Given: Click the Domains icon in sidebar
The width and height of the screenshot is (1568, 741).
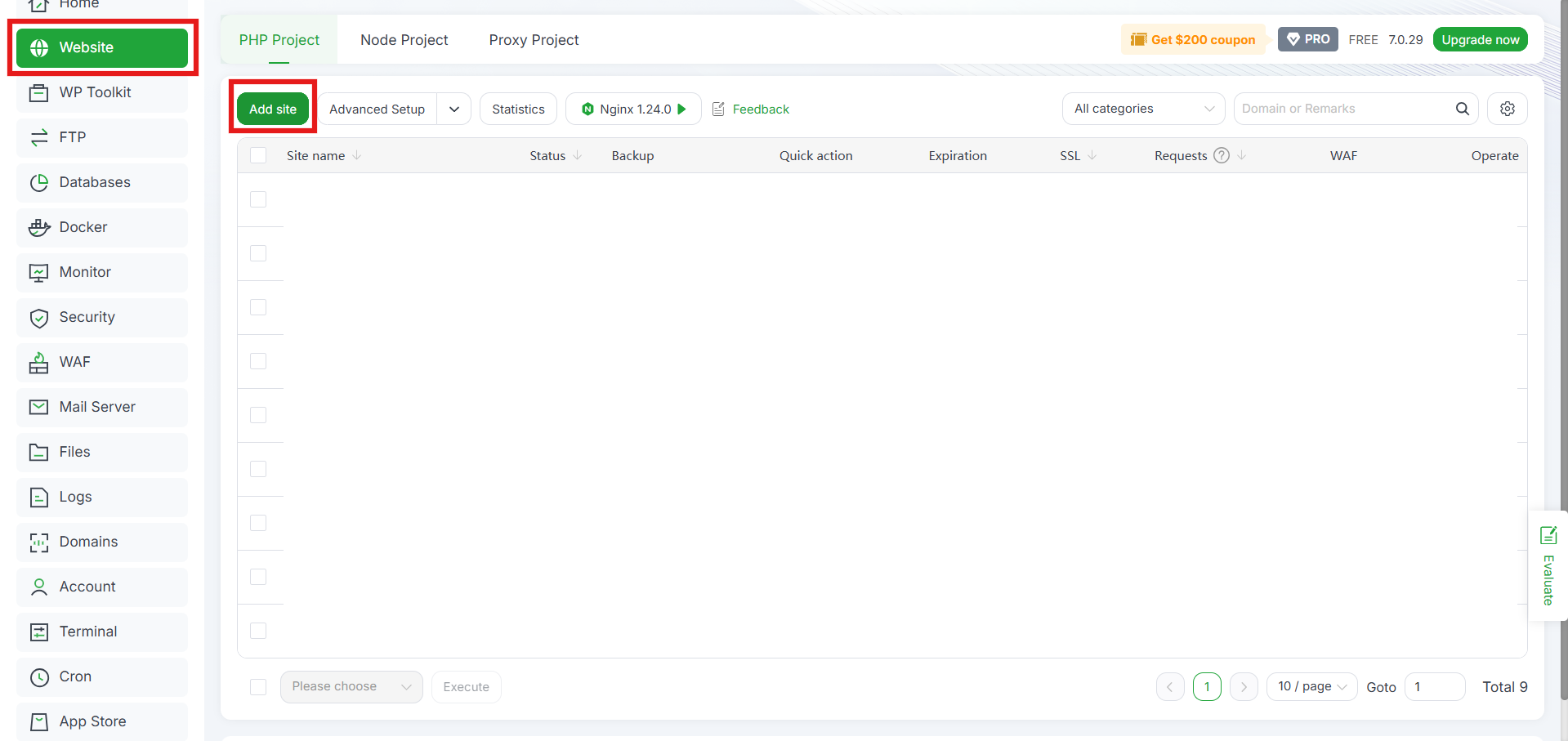Looking at the screenshot, I should pyautogui.click(x=38, y=542).
